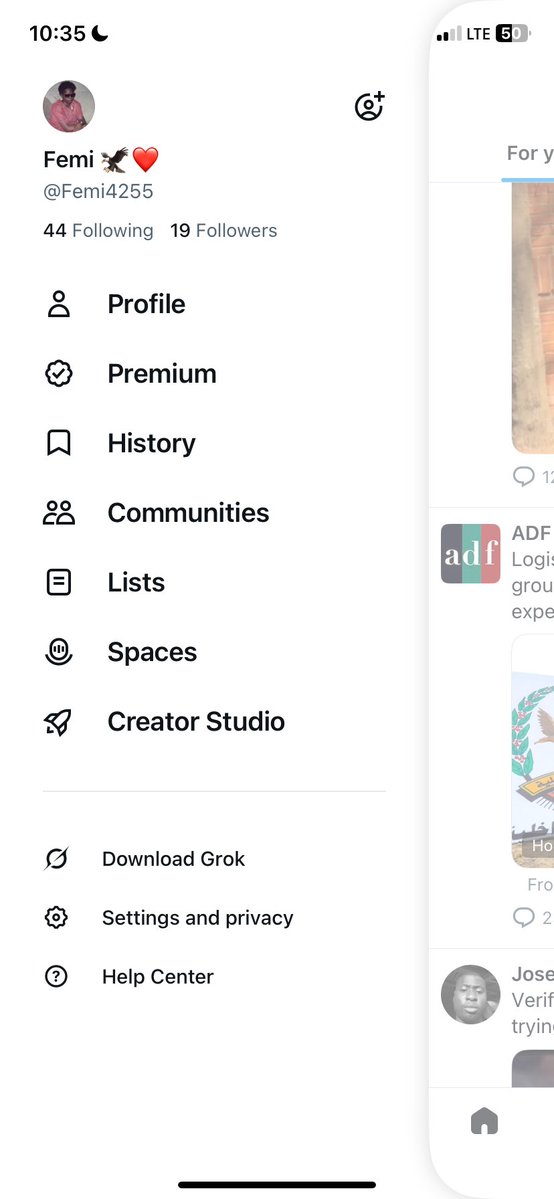This screenshot has height=1199, width=554.
Task: Tap the Home icon in bottom bar
Action: coord(484,1121)
